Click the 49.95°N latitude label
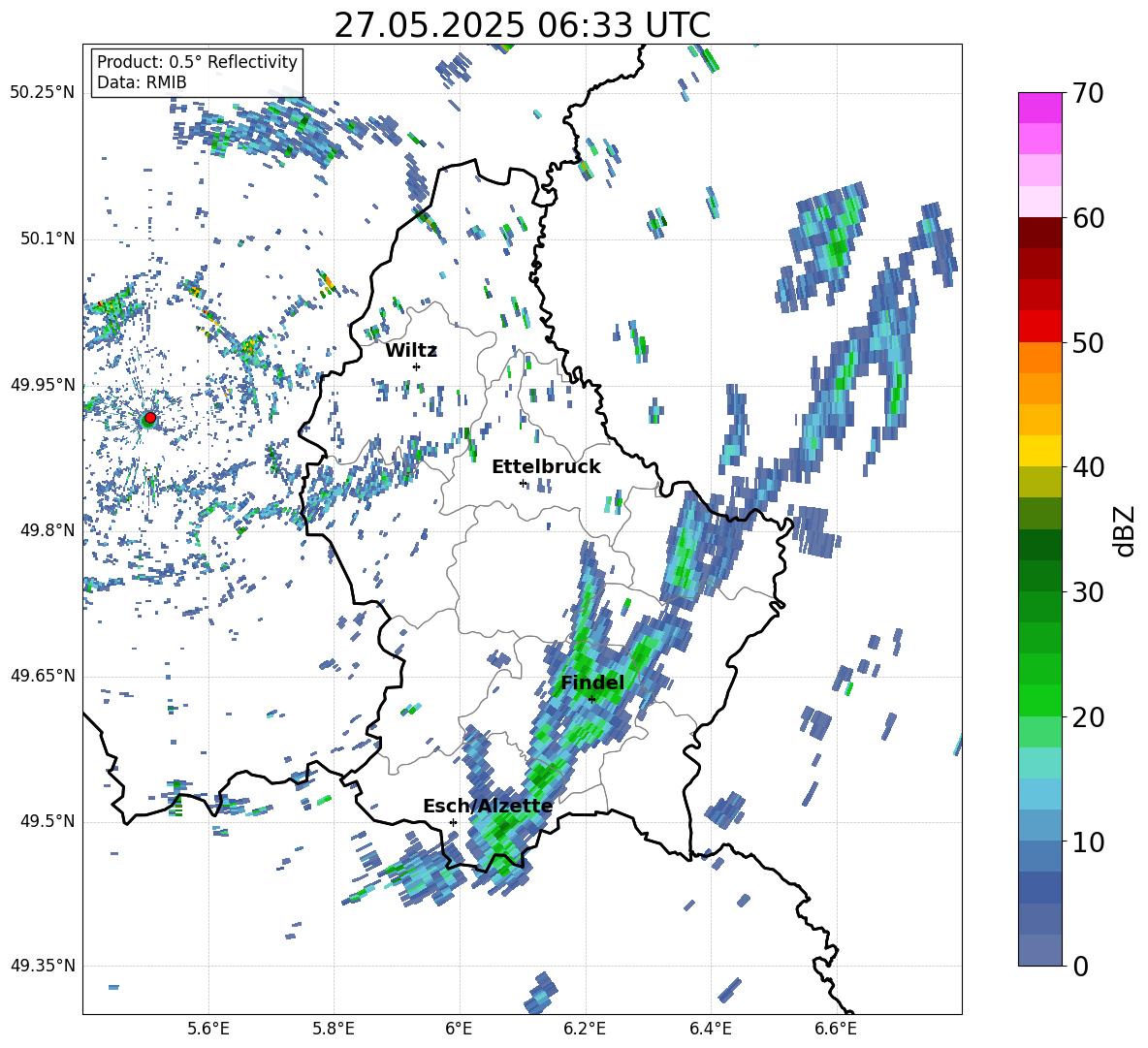Screen dimensions: 1148x1048 43,384
